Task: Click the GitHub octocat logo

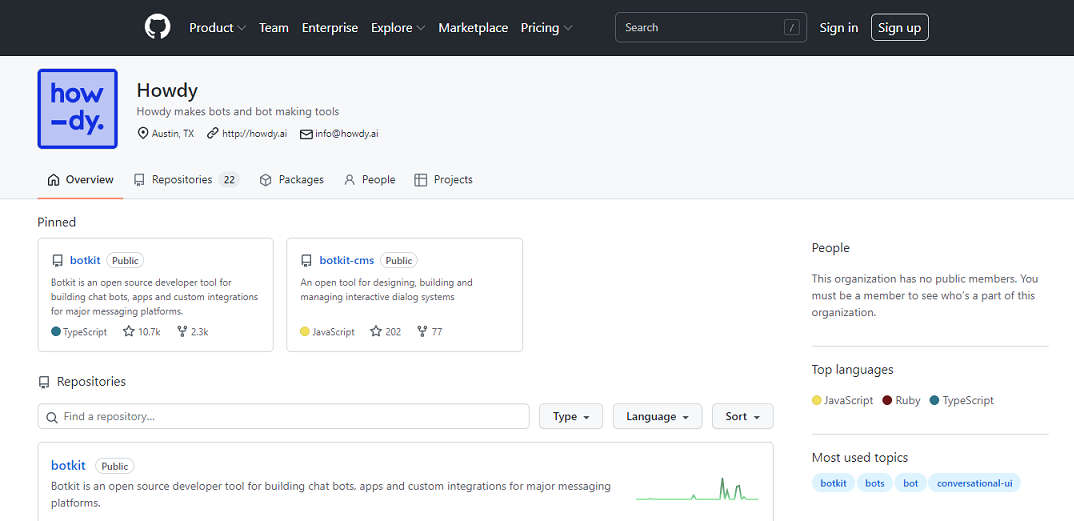Action: [x=158, y=27]
